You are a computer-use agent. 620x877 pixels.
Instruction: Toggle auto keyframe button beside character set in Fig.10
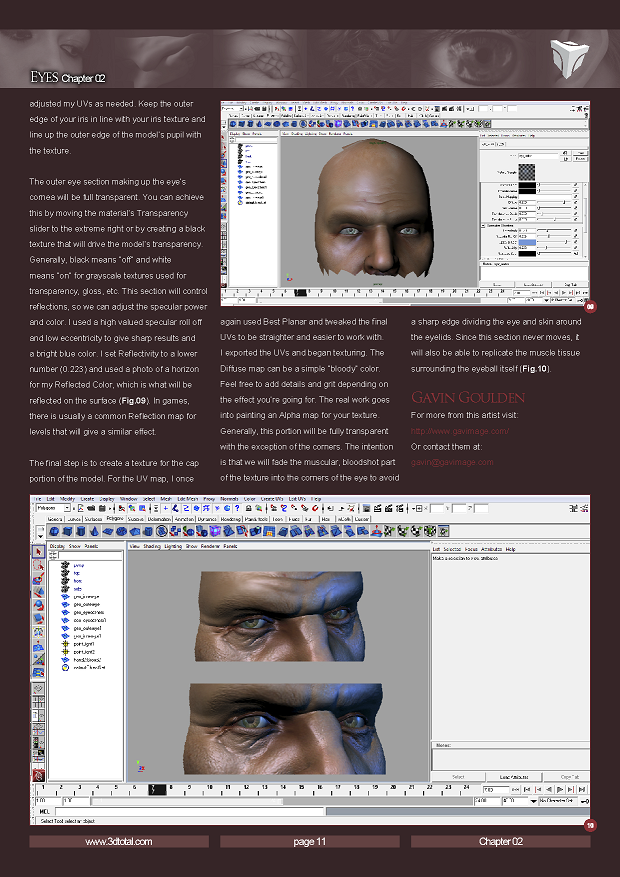(585, 801)
